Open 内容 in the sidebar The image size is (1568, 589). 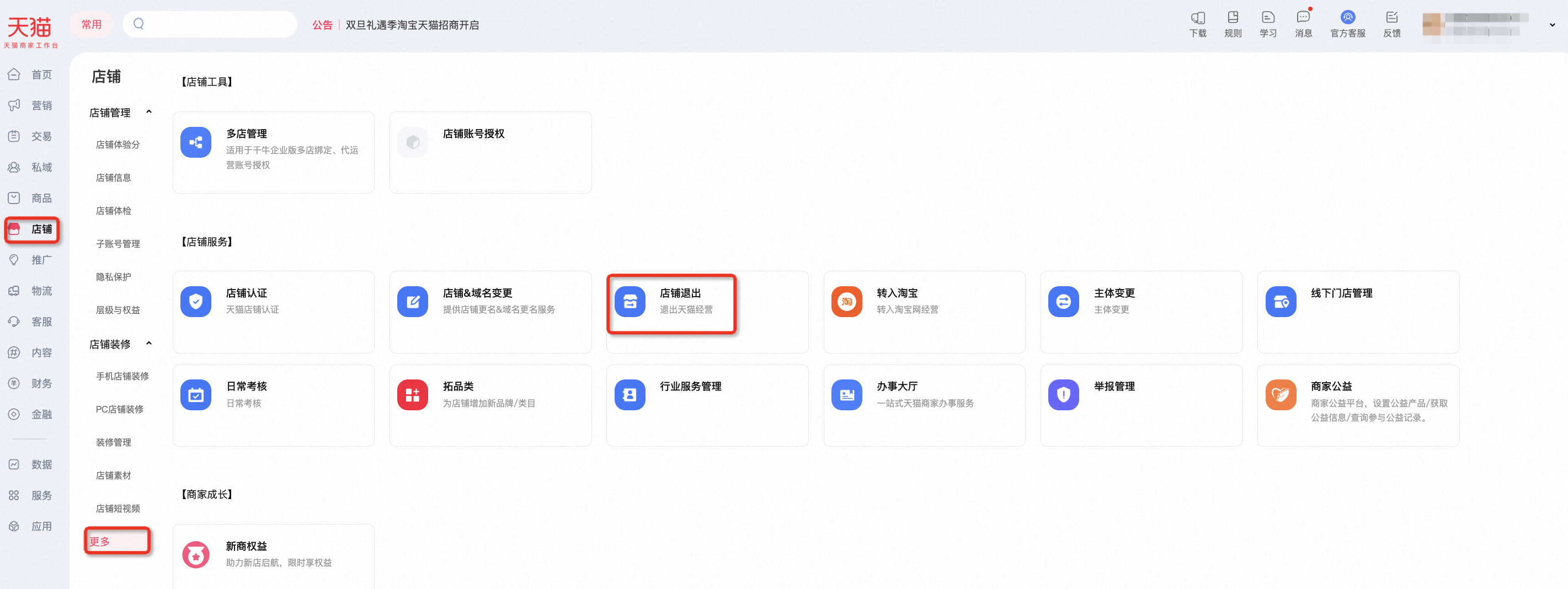[x=30, y=352]
